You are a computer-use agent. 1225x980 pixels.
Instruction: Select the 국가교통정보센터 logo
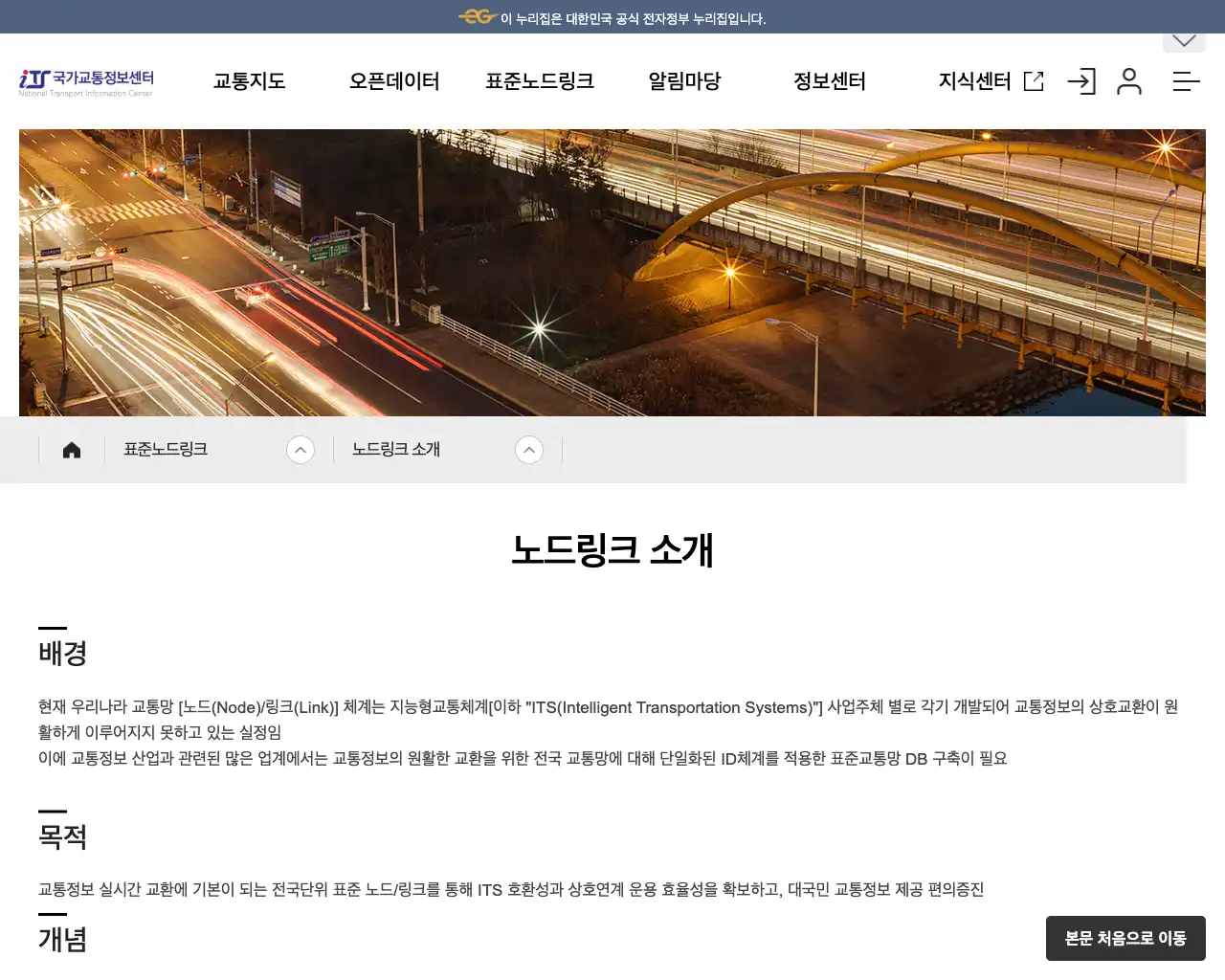[84, 81]
